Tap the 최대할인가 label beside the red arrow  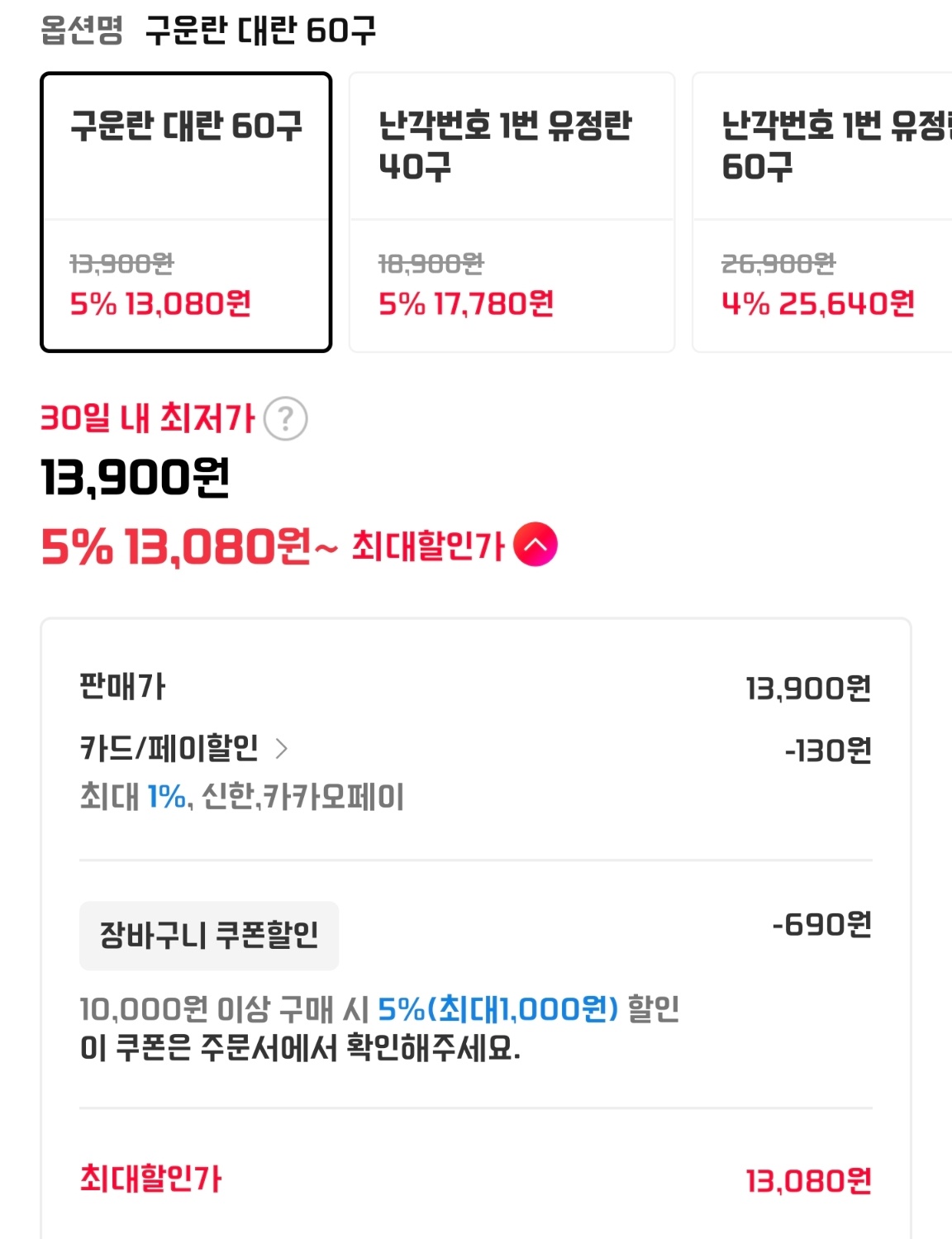[427, 546]
